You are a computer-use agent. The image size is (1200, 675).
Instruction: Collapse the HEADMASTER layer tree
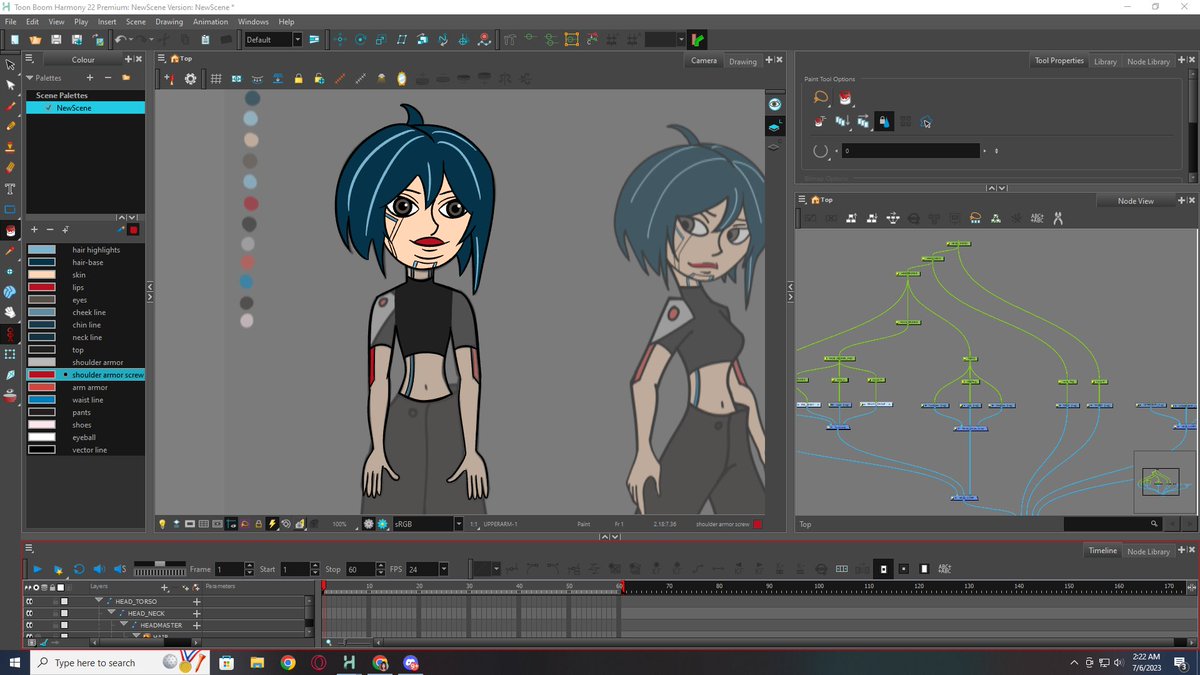tap(123, 625)
